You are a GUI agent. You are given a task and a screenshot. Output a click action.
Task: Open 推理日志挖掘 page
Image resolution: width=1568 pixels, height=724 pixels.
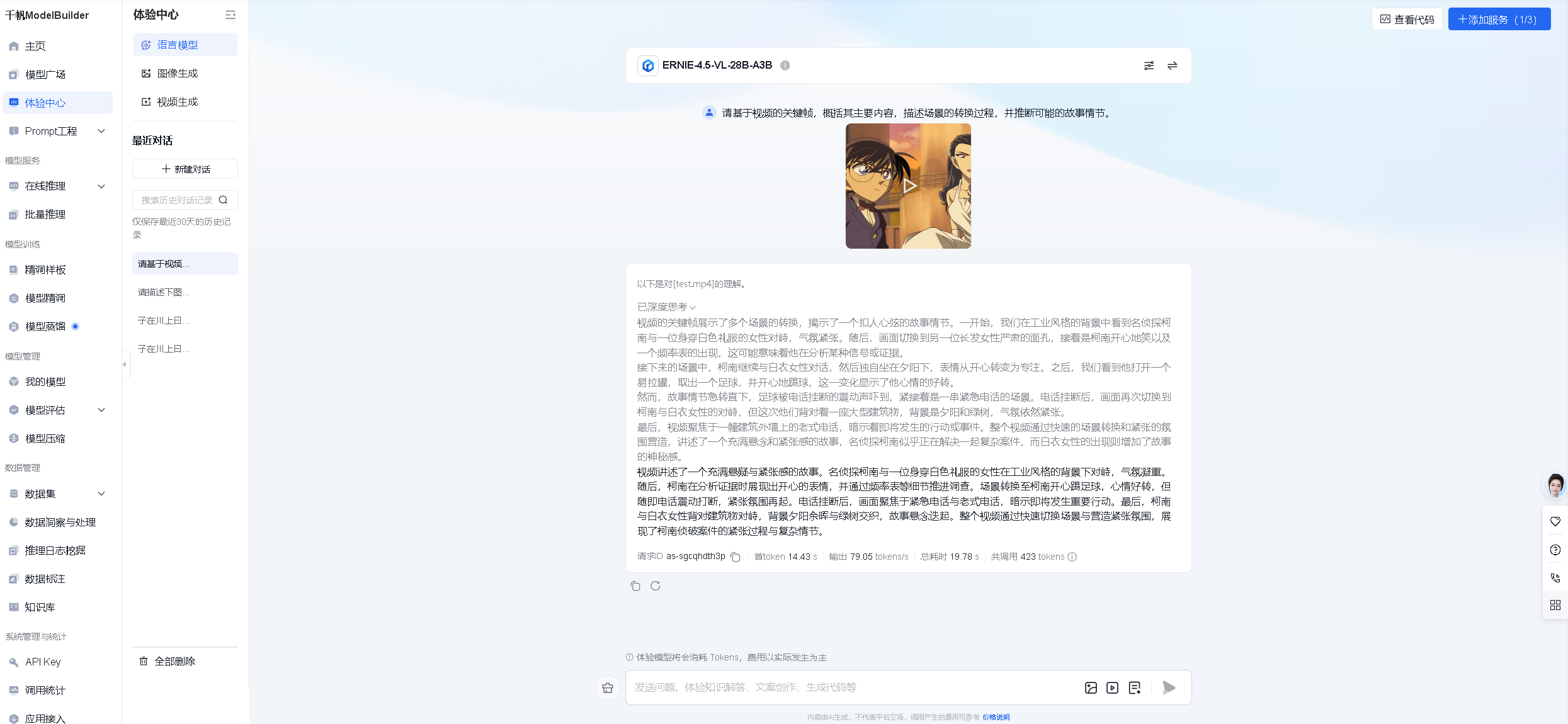57,551
